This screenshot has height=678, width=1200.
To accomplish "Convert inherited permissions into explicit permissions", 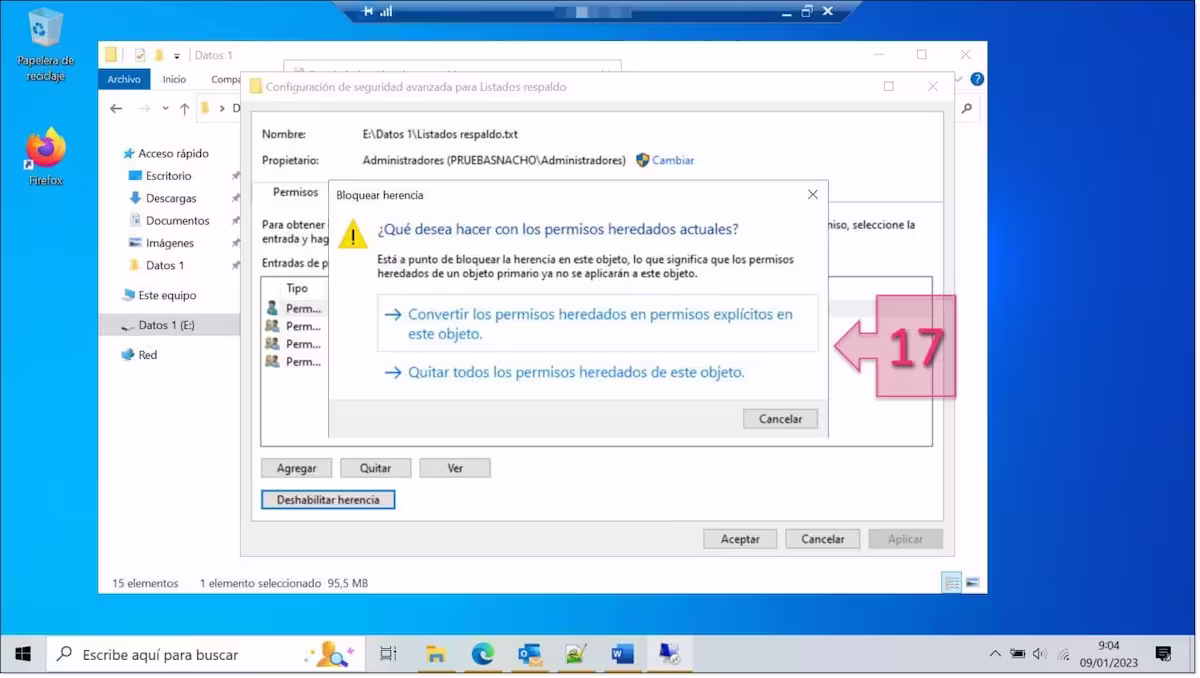I will pyautogui.click(x=597, y=323).
